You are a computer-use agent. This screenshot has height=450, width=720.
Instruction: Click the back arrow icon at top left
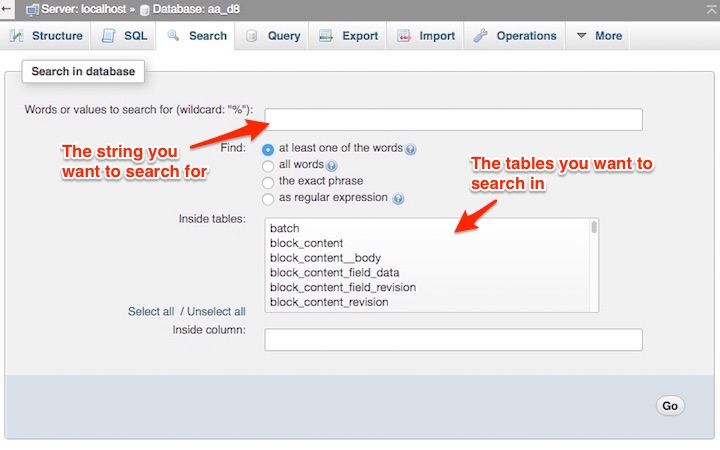6,9
